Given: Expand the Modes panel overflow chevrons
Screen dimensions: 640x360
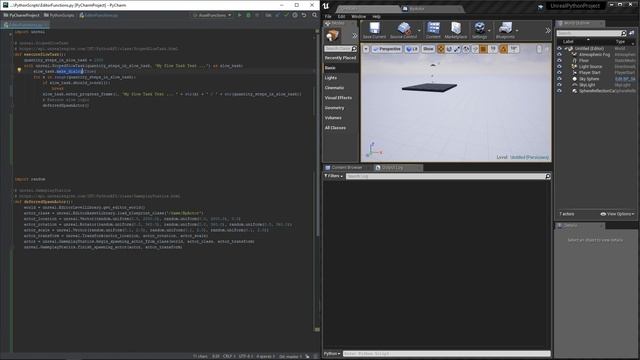Looking at the screenshot, I should click(x=355, y=36).
